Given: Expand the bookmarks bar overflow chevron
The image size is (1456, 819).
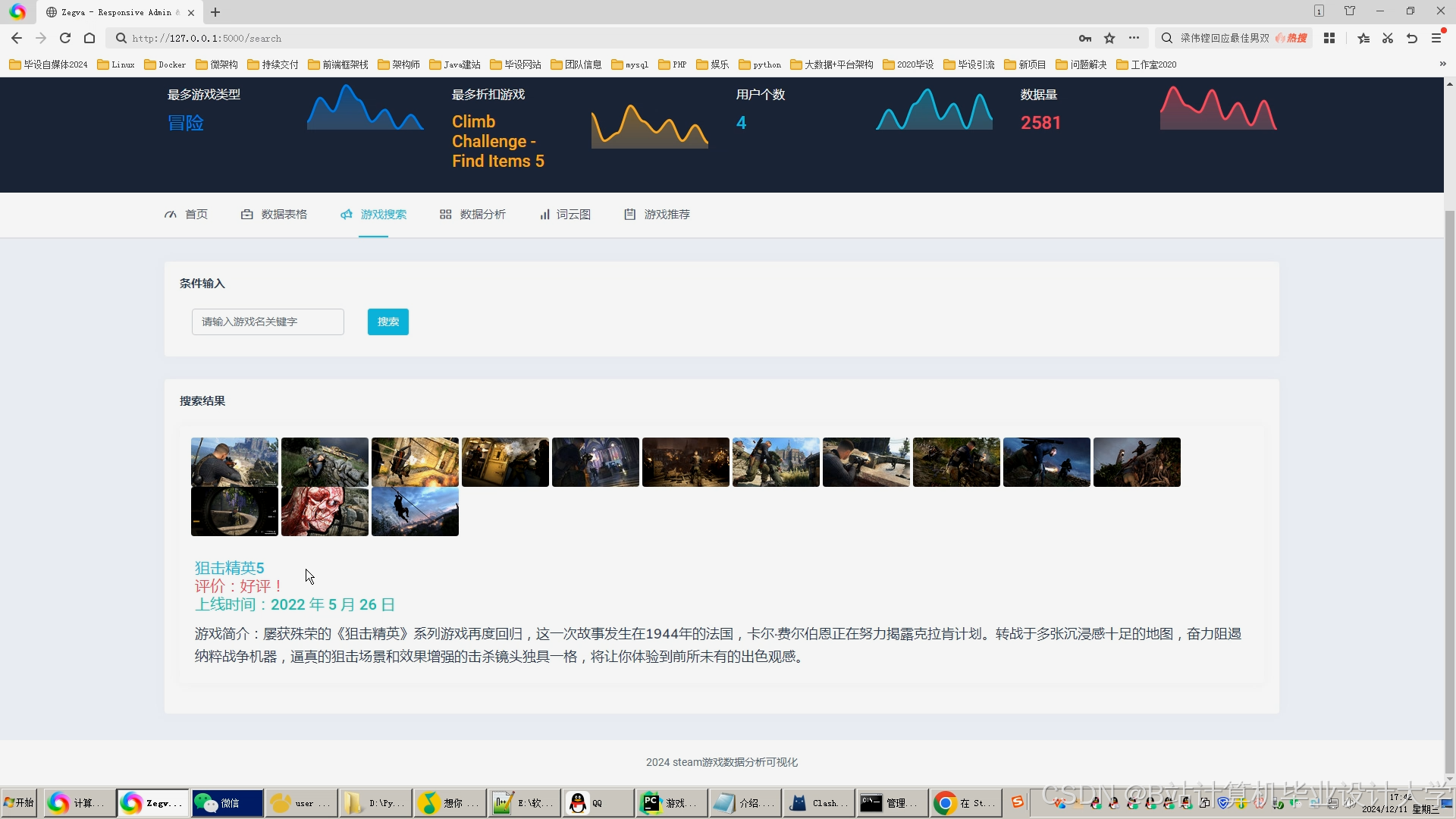Looking at the screenshot, I should [x=1442, y=64].
